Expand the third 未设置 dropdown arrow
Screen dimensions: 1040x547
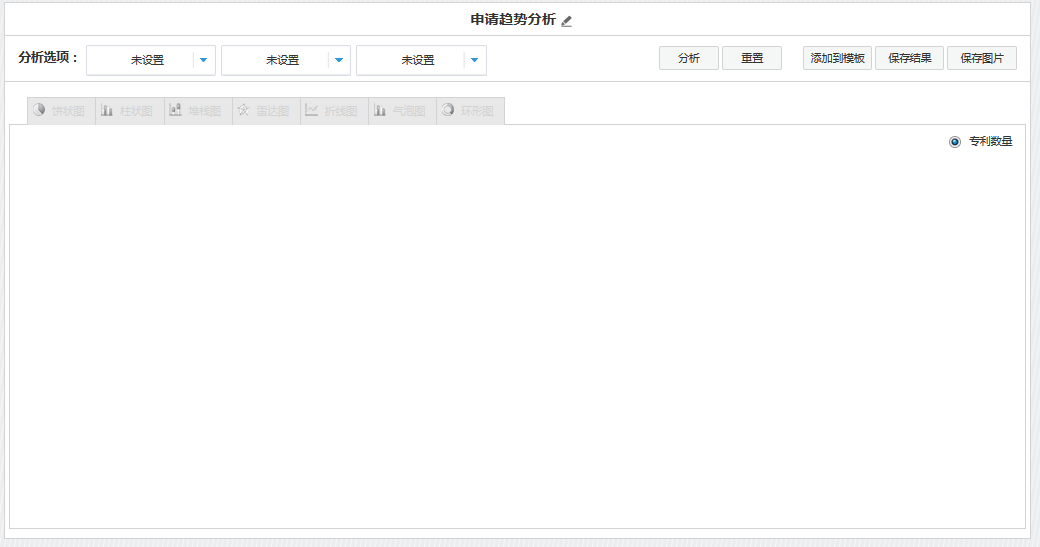(474, 60)
